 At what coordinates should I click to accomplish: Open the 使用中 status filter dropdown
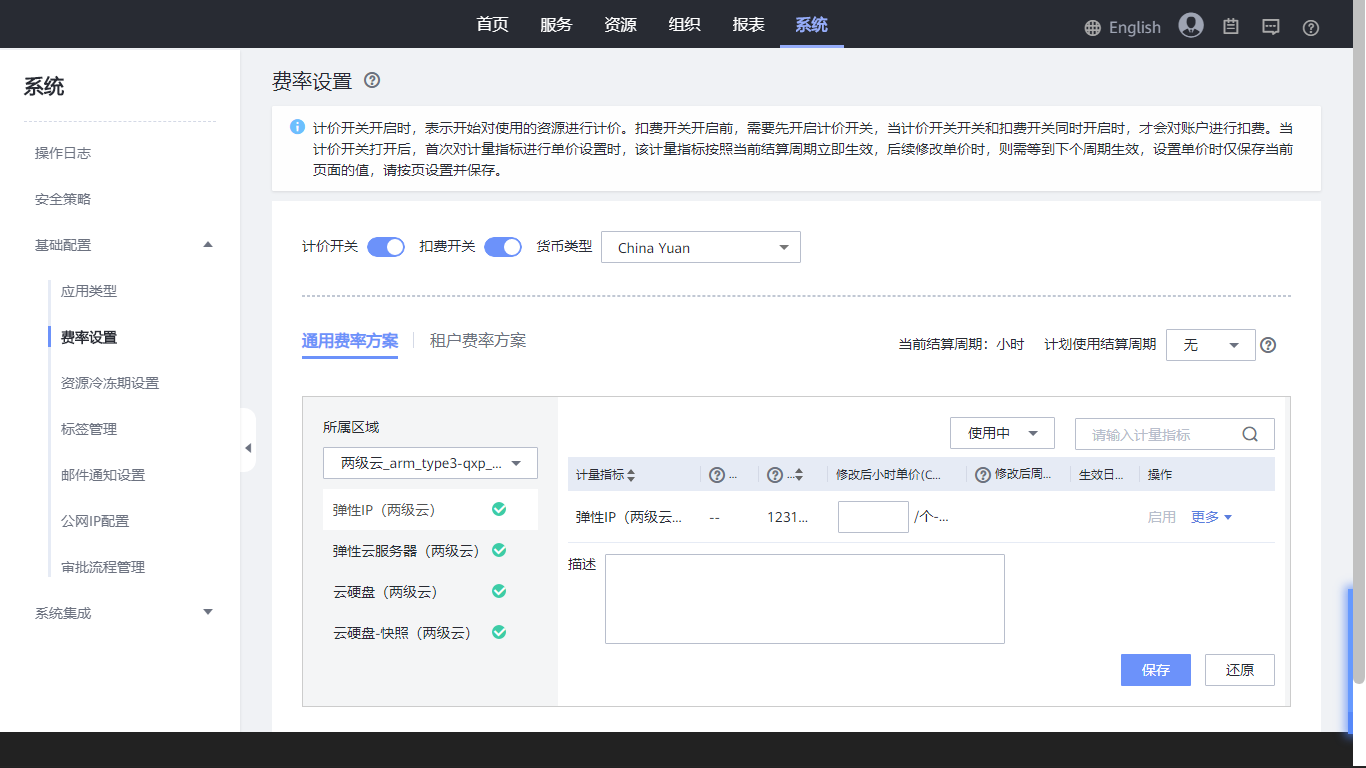(1002, 433)
